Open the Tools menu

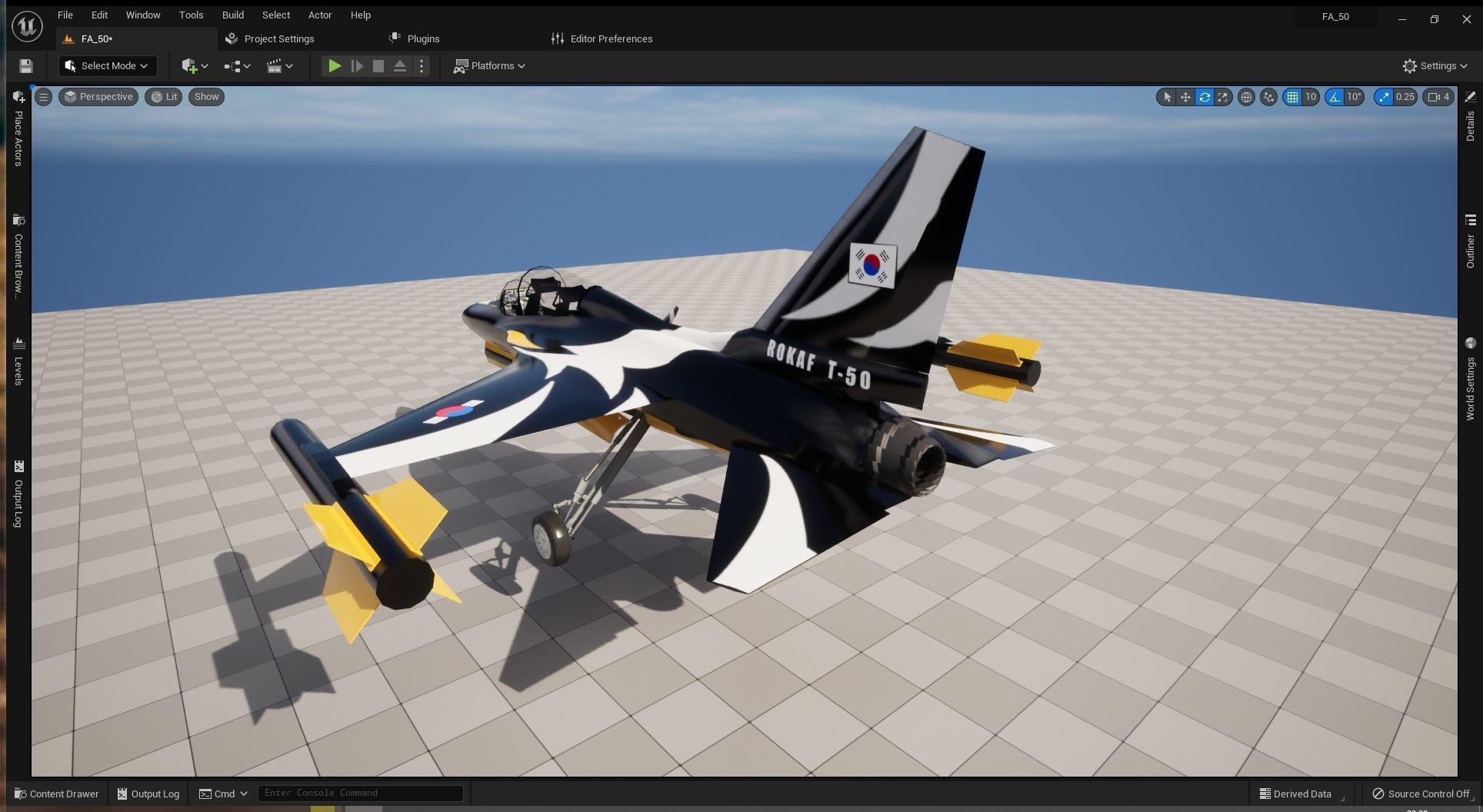[x=191, y=15]
